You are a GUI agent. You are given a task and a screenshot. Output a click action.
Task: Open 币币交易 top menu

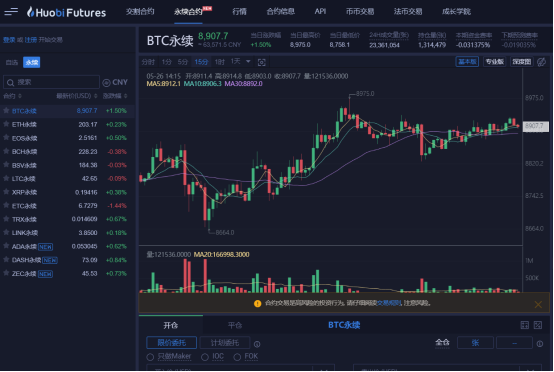pyautogui.click(x=360, y=12)
